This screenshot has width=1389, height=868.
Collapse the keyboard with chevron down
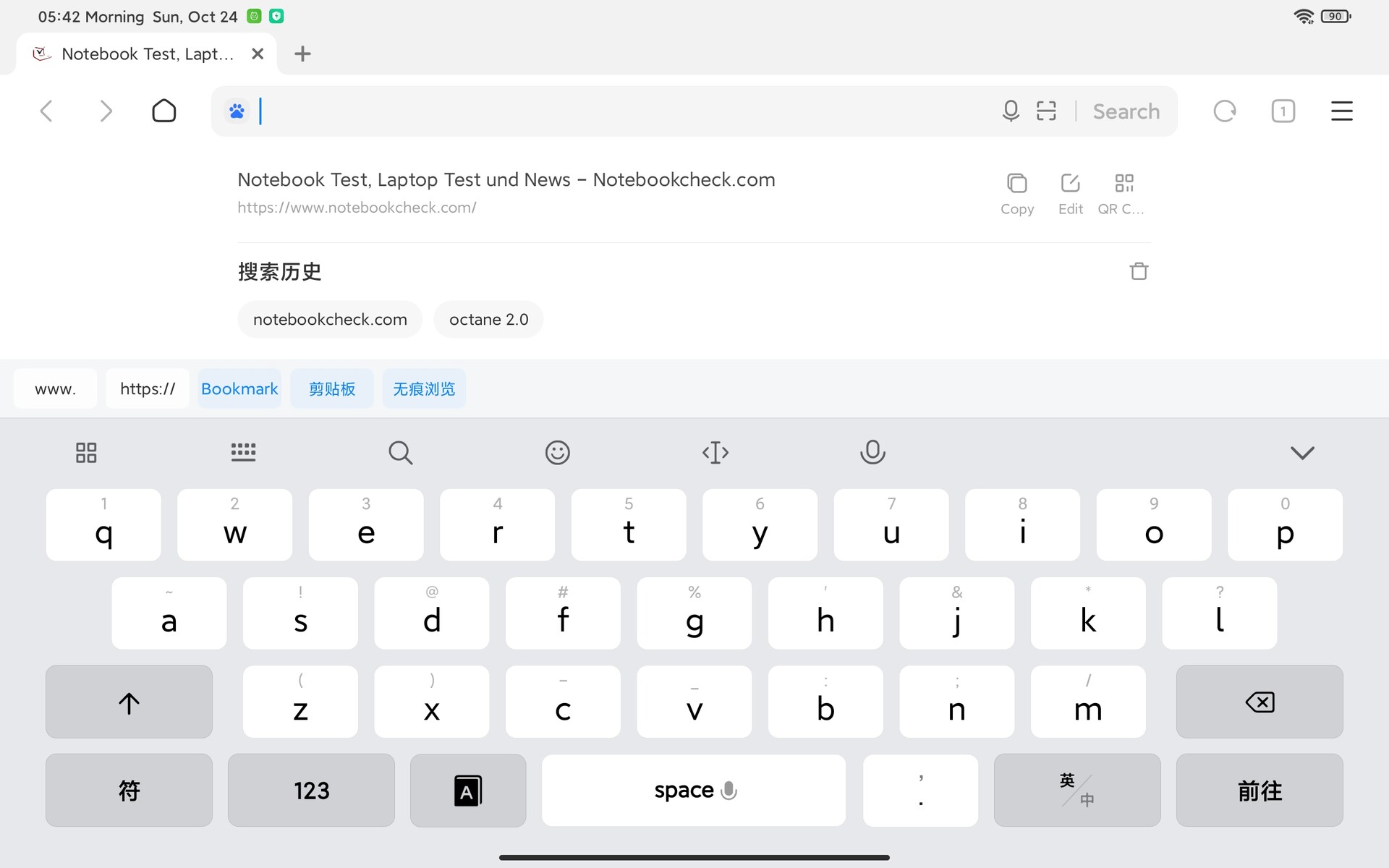coord(1301,453)
